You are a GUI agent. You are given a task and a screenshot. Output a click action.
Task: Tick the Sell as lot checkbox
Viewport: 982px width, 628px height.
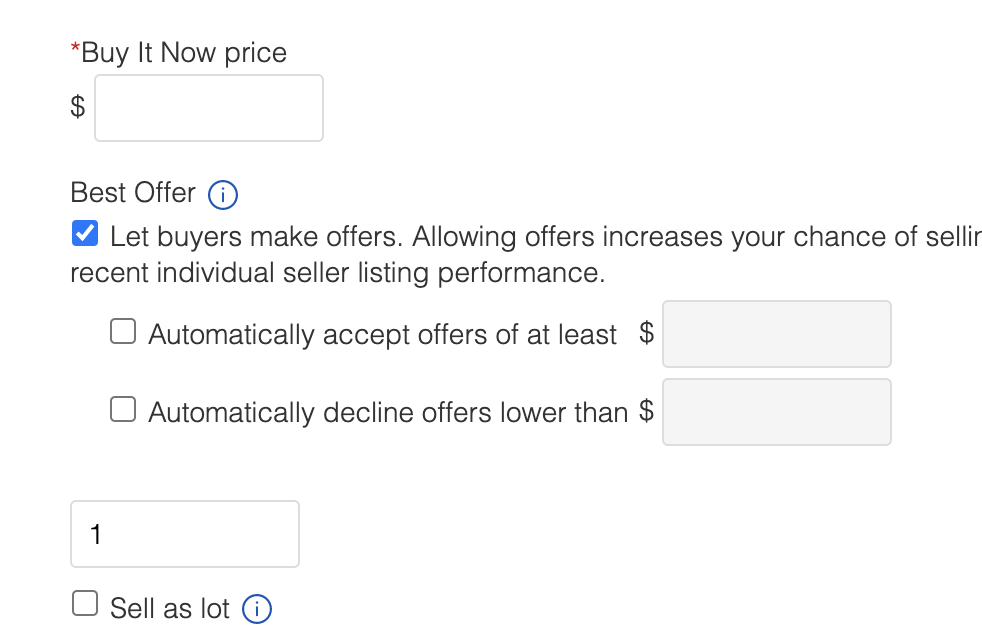tap(85, 604)
